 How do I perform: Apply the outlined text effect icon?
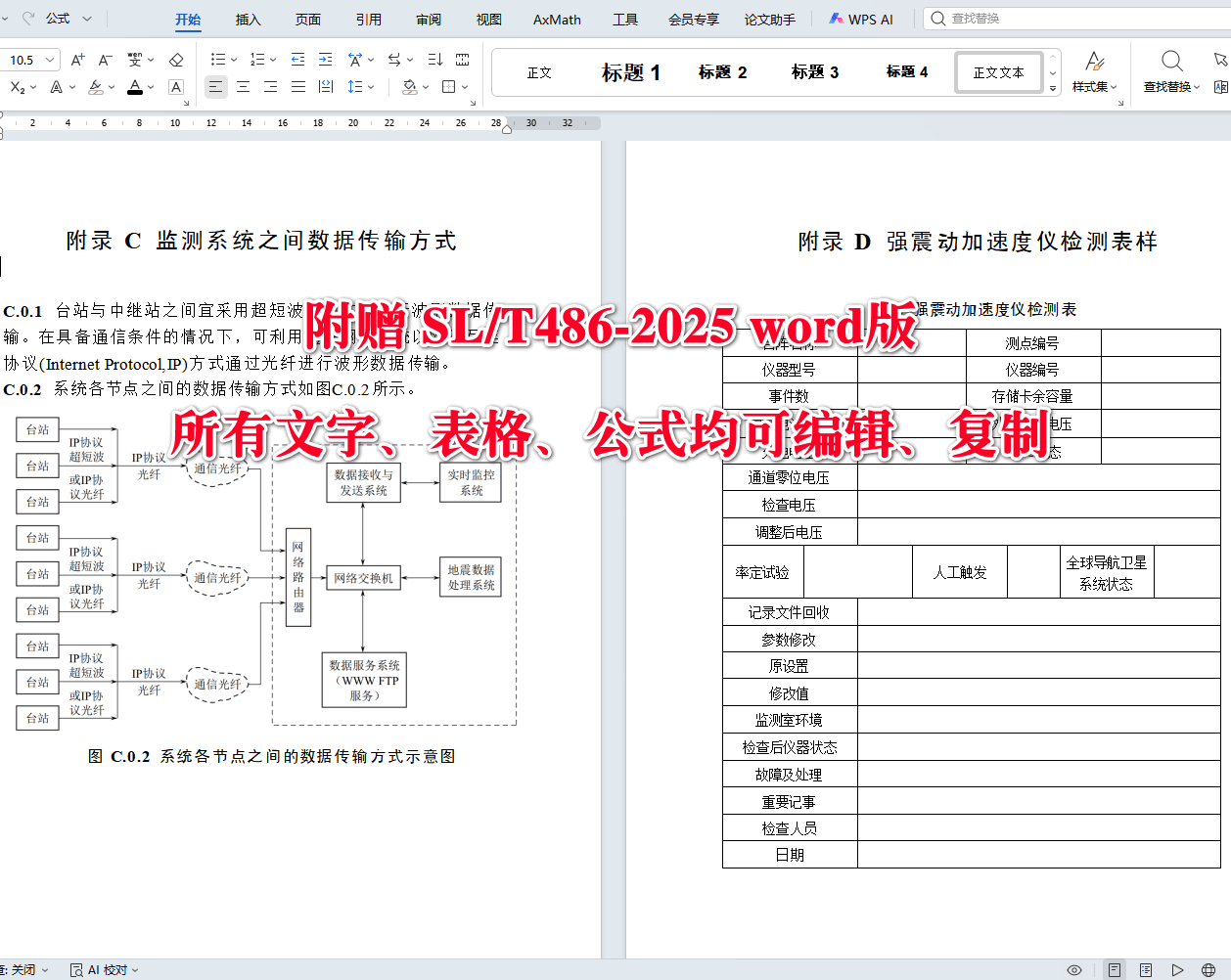click(57, 87)
